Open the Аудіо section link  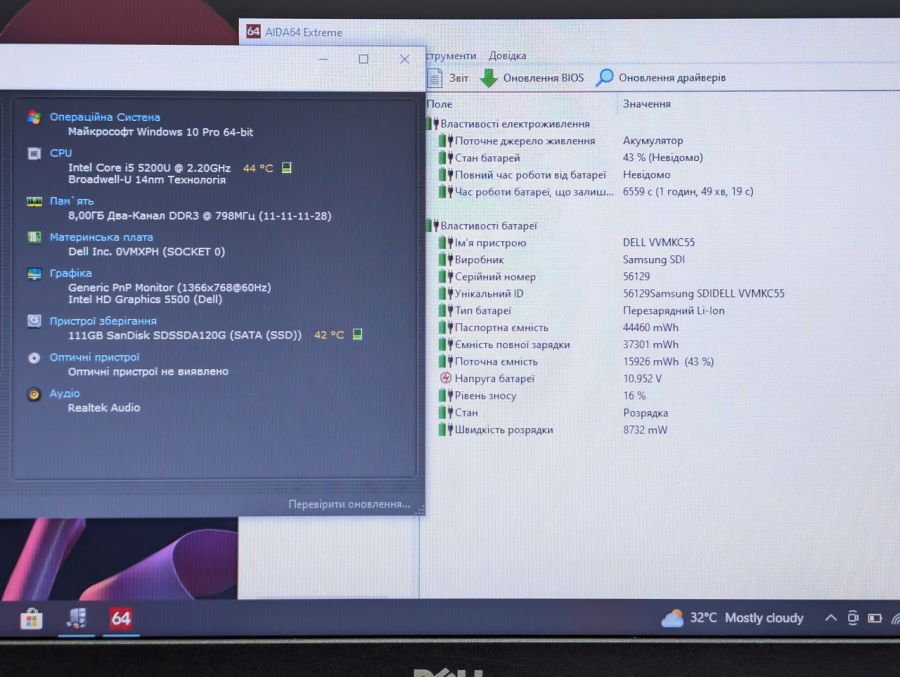64,393
